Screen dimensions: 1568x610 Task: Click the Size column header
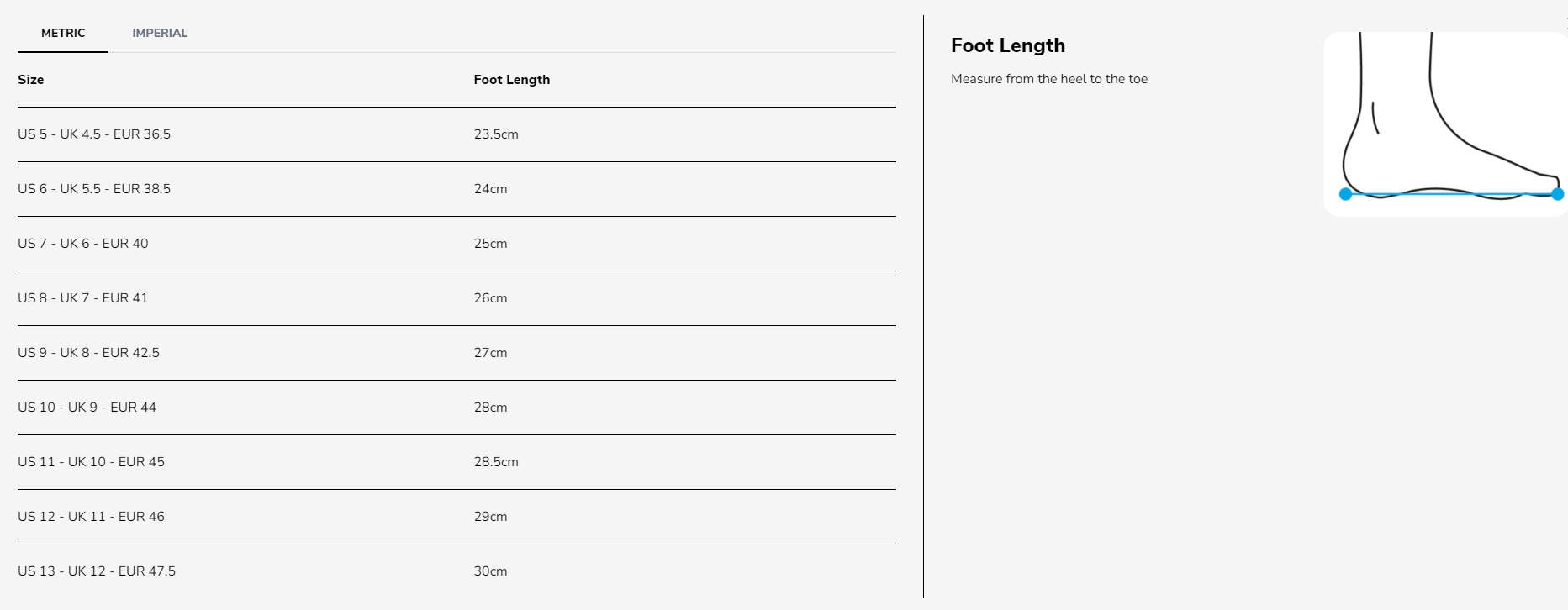click(x=31, y=80)
